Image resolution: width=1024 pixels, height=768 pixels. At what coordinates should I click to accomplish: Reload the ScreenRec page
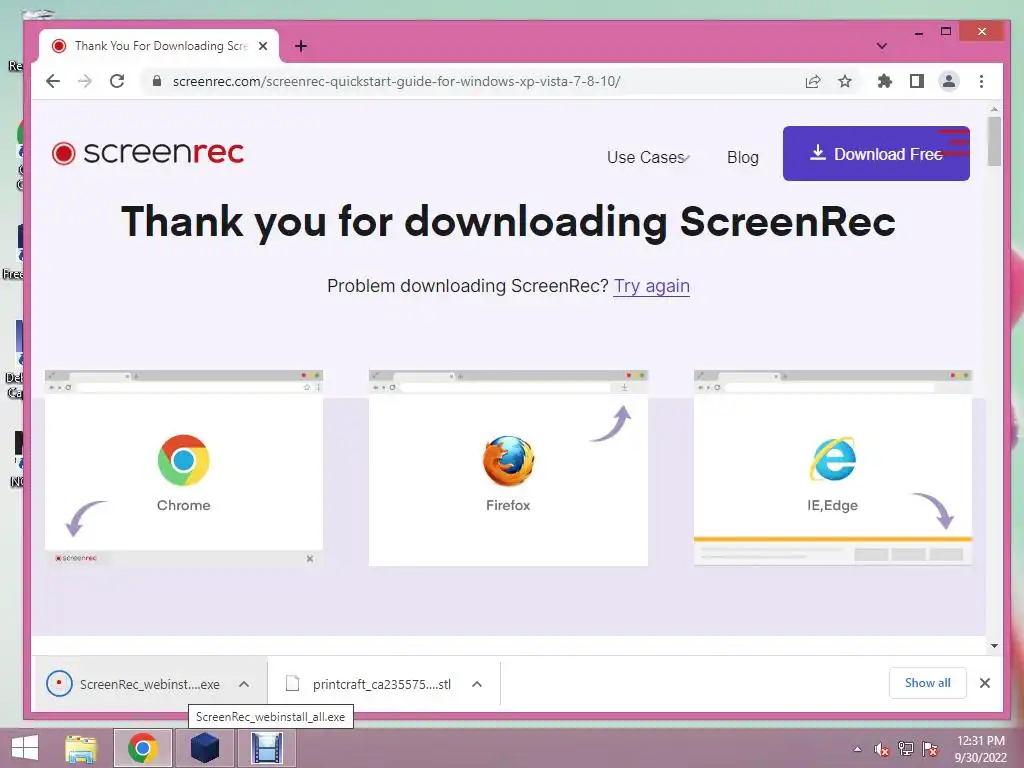[117, 81]
